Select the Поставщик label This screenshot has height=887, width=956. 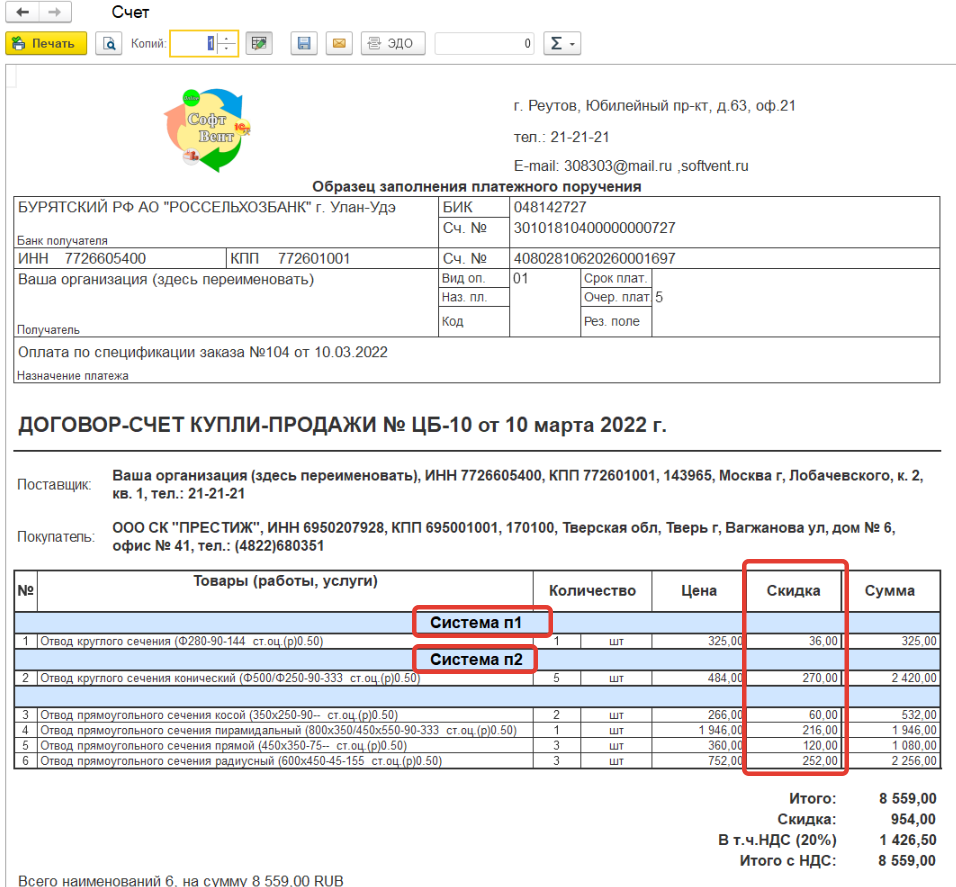pos(54,485)
